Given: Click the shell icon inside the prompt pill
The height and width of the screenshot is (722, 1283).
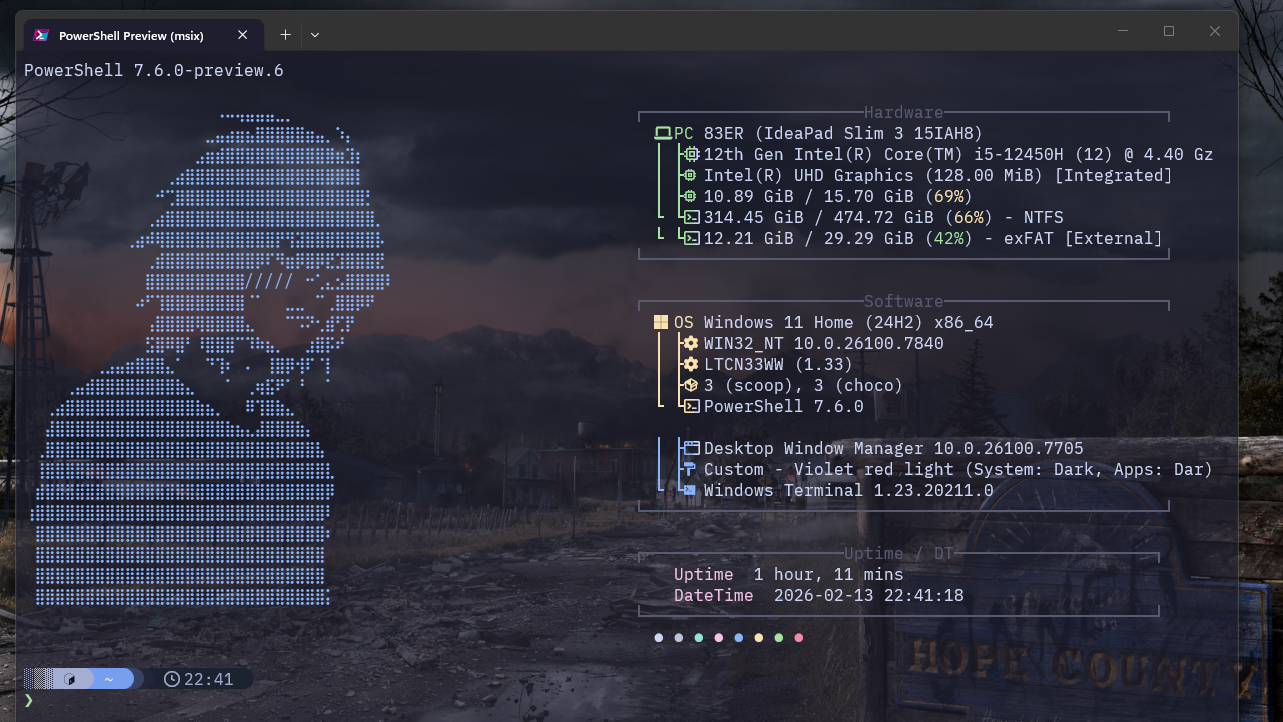Looking at the screenshot, I should (69, 679).
